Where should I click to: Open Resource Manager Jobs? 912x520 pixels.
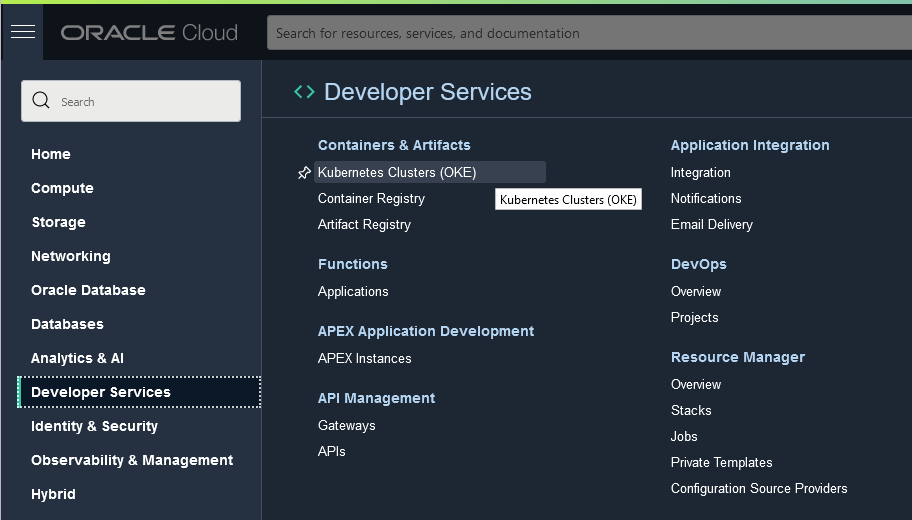tap(684, 436)
